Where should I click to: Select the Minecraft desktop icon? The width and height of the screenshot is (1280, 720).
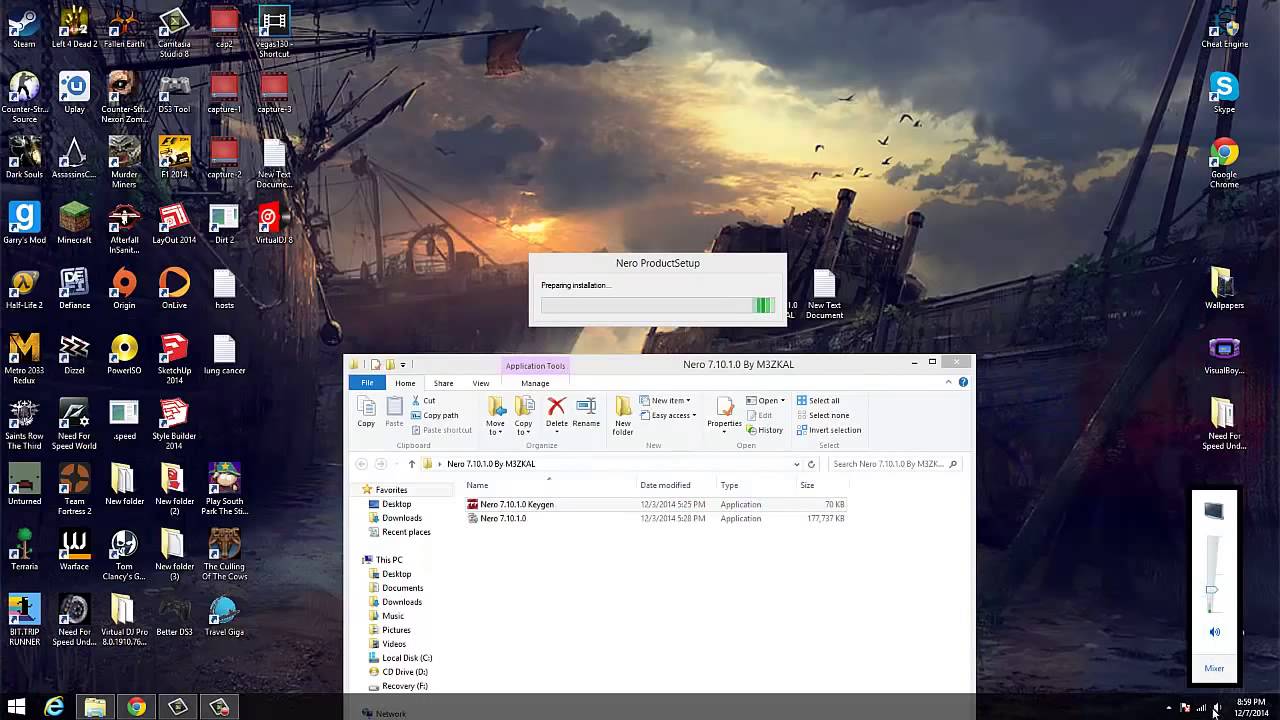74,224
